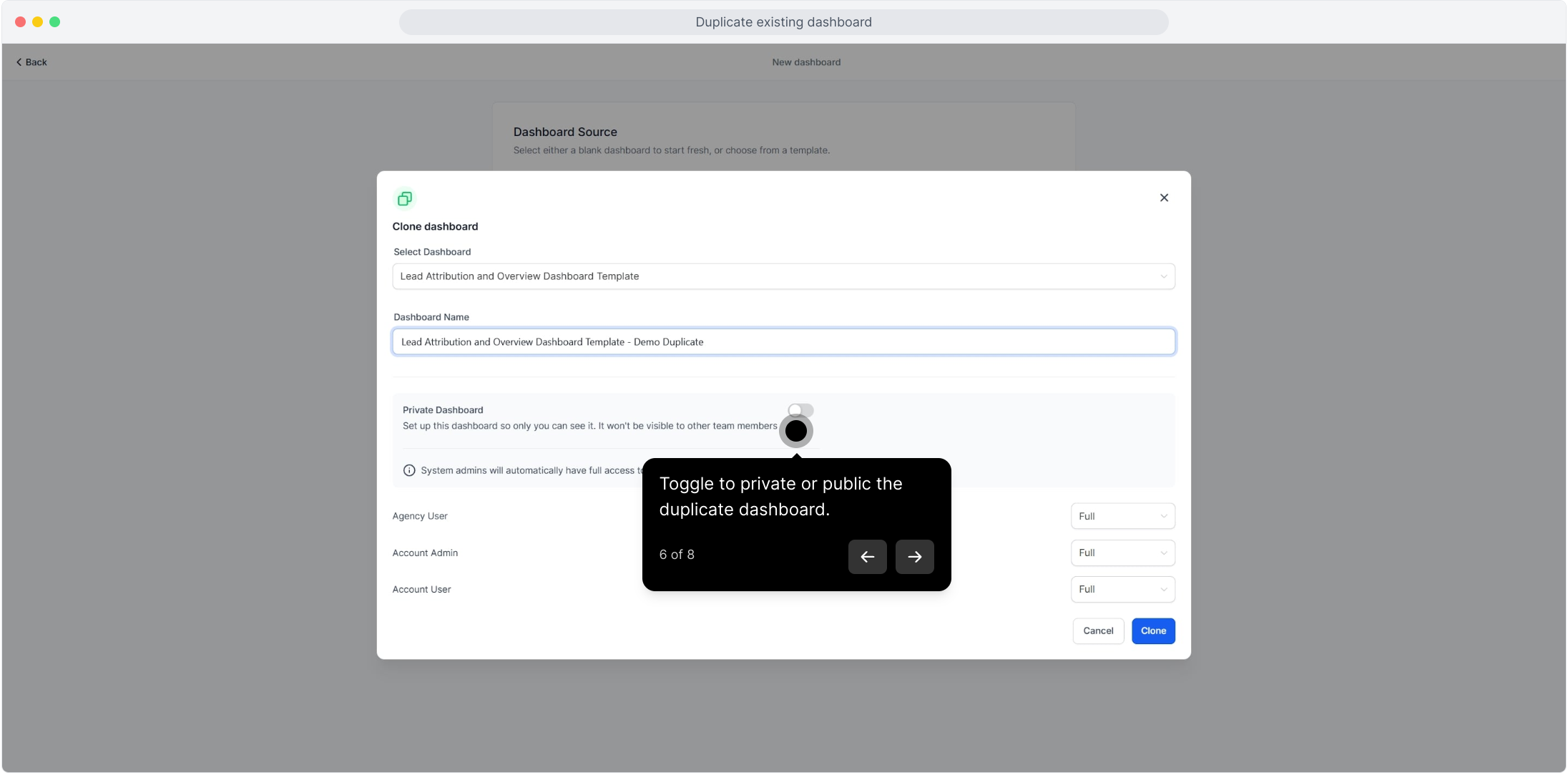Advance to next tour step arrow
Viewport: 1568px width, 773px height.
pos(914,557)
